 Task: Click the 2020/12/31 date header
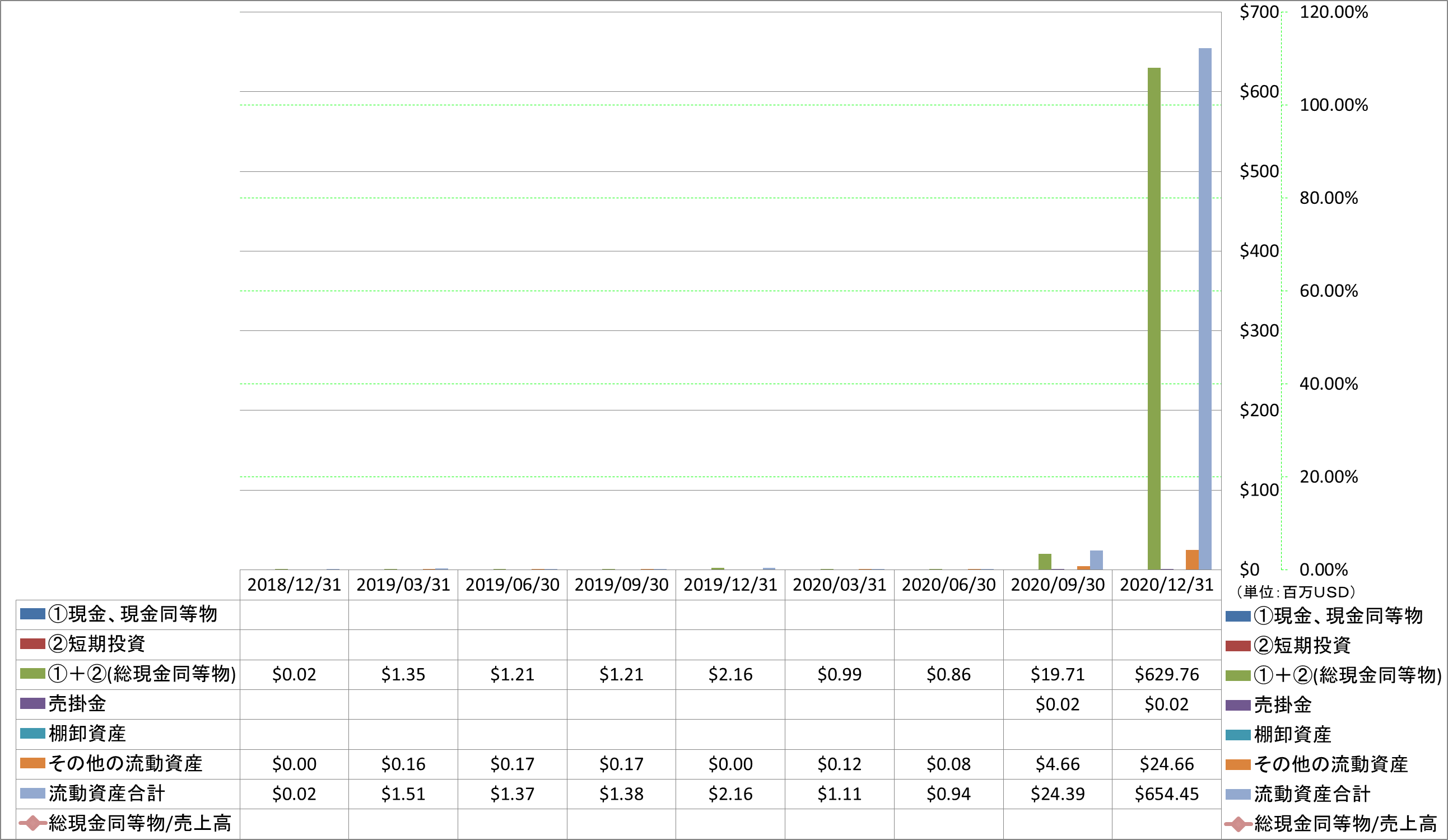click(x=1166, y=585)
